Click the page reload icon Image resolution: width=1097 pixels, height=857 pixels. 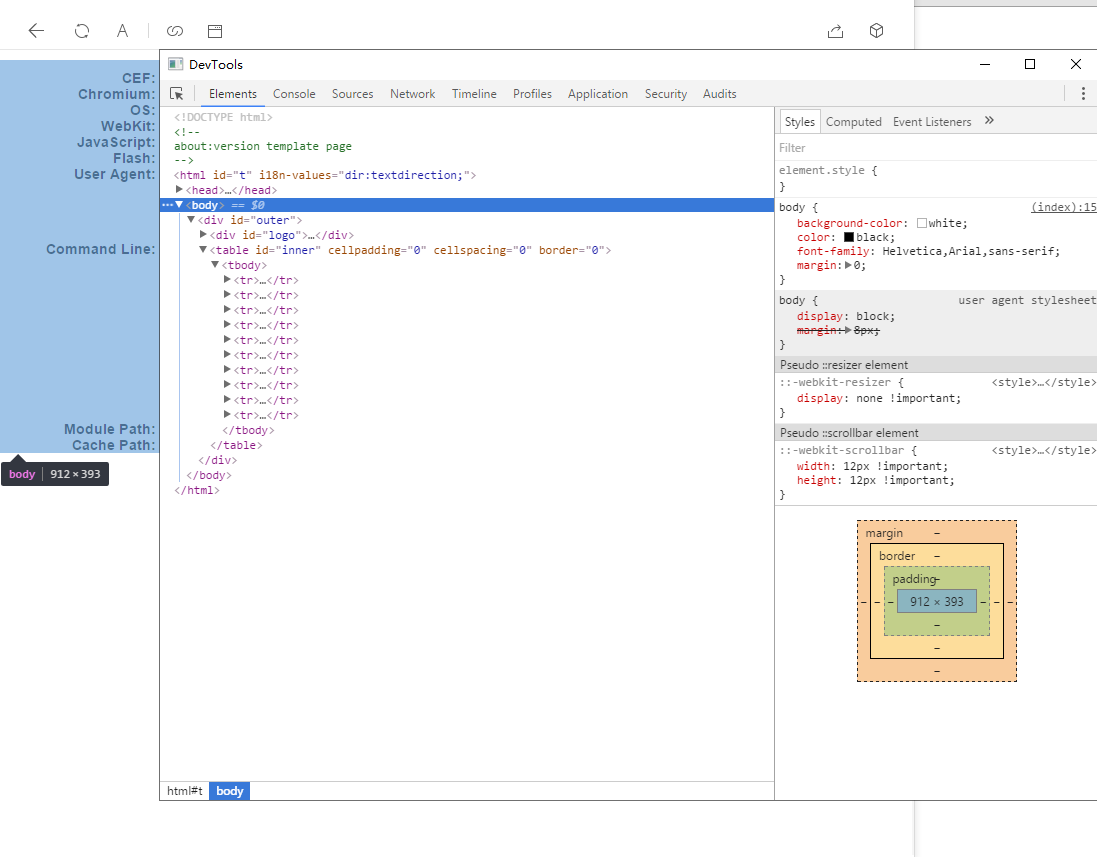[82, 31]
